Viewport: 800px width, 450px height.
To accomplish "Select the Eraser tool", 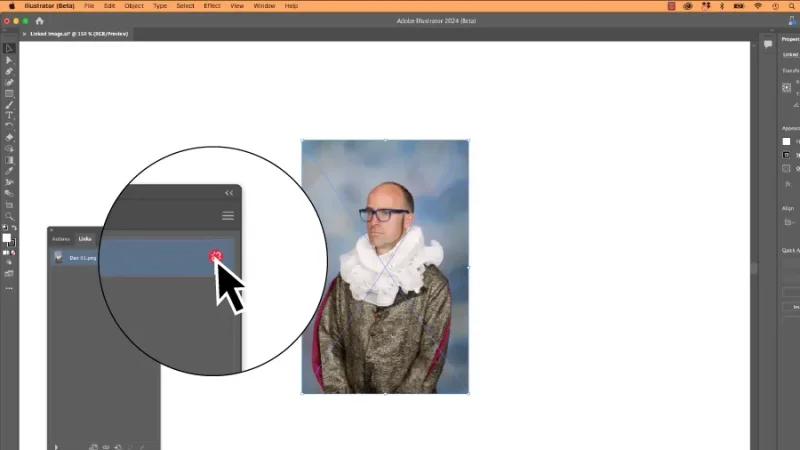I will tap(9, 137).
